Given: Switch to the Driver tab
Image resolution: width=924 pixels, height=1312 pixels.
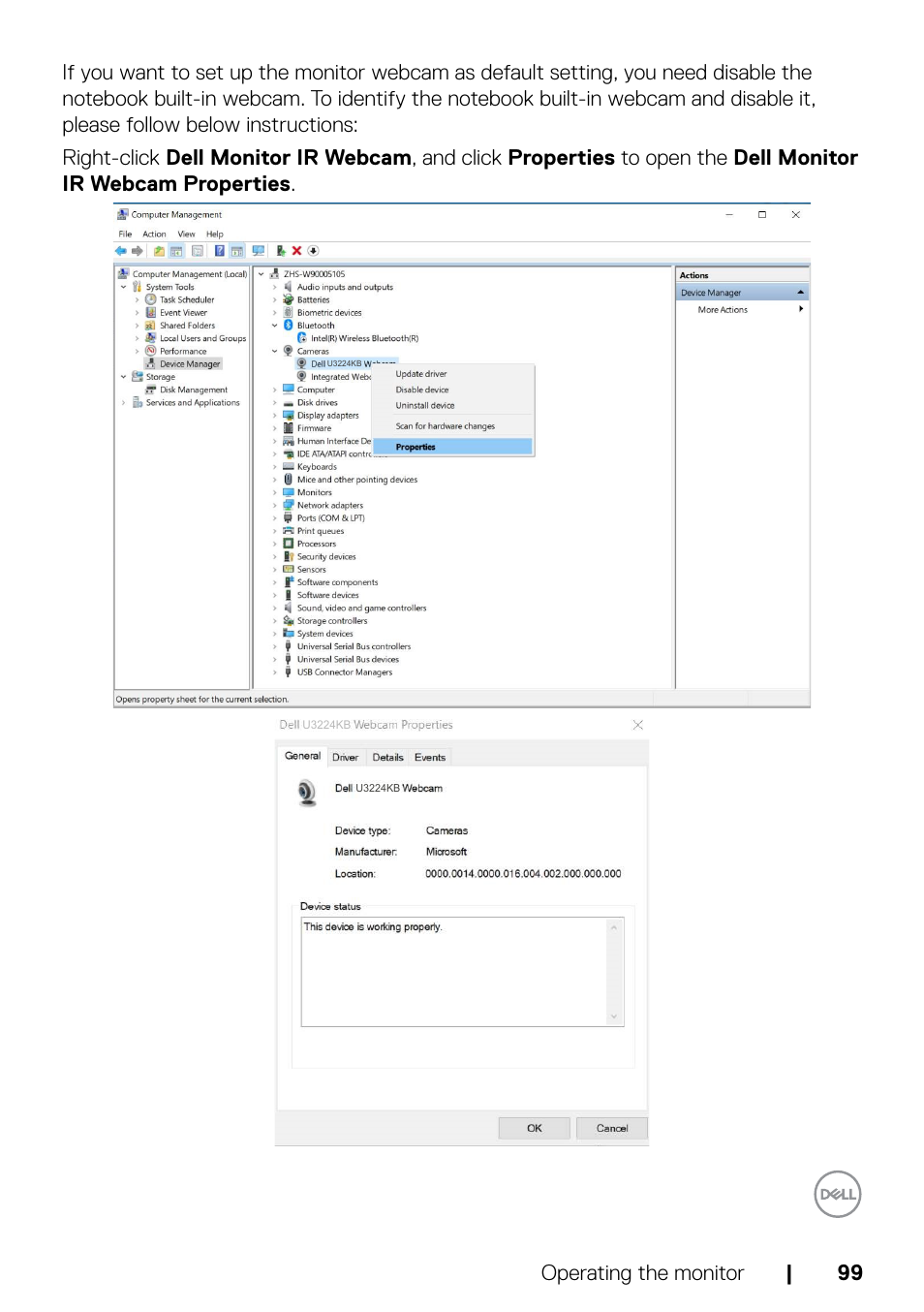Looking at the screenshot, I should (345, 758).
